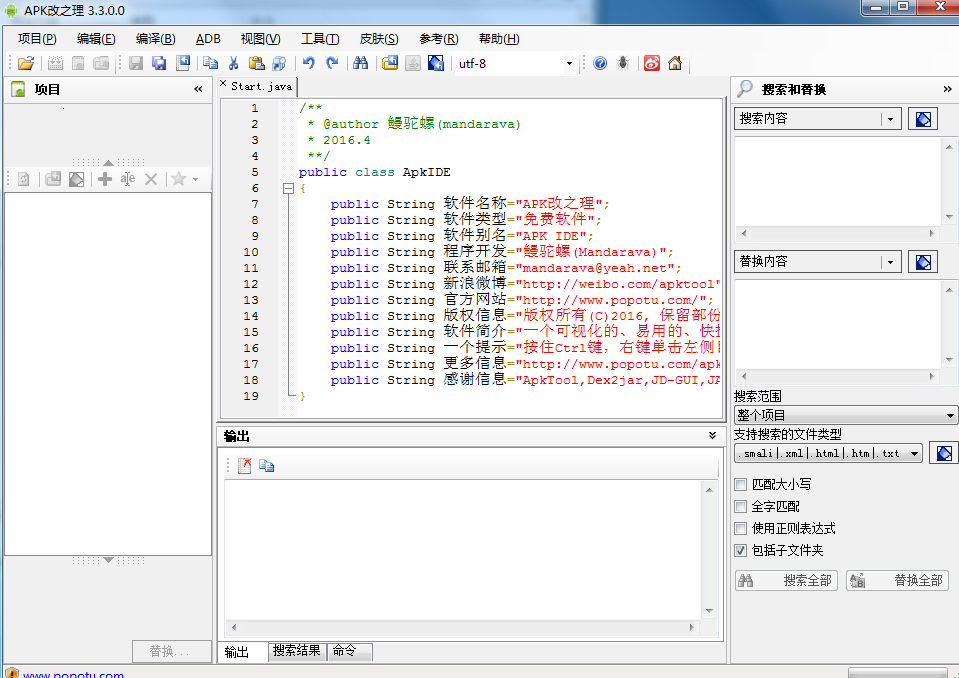Screen dimensions: 959x678
Task: Clear the output with the red-X page icon
Action: (245, 466)
